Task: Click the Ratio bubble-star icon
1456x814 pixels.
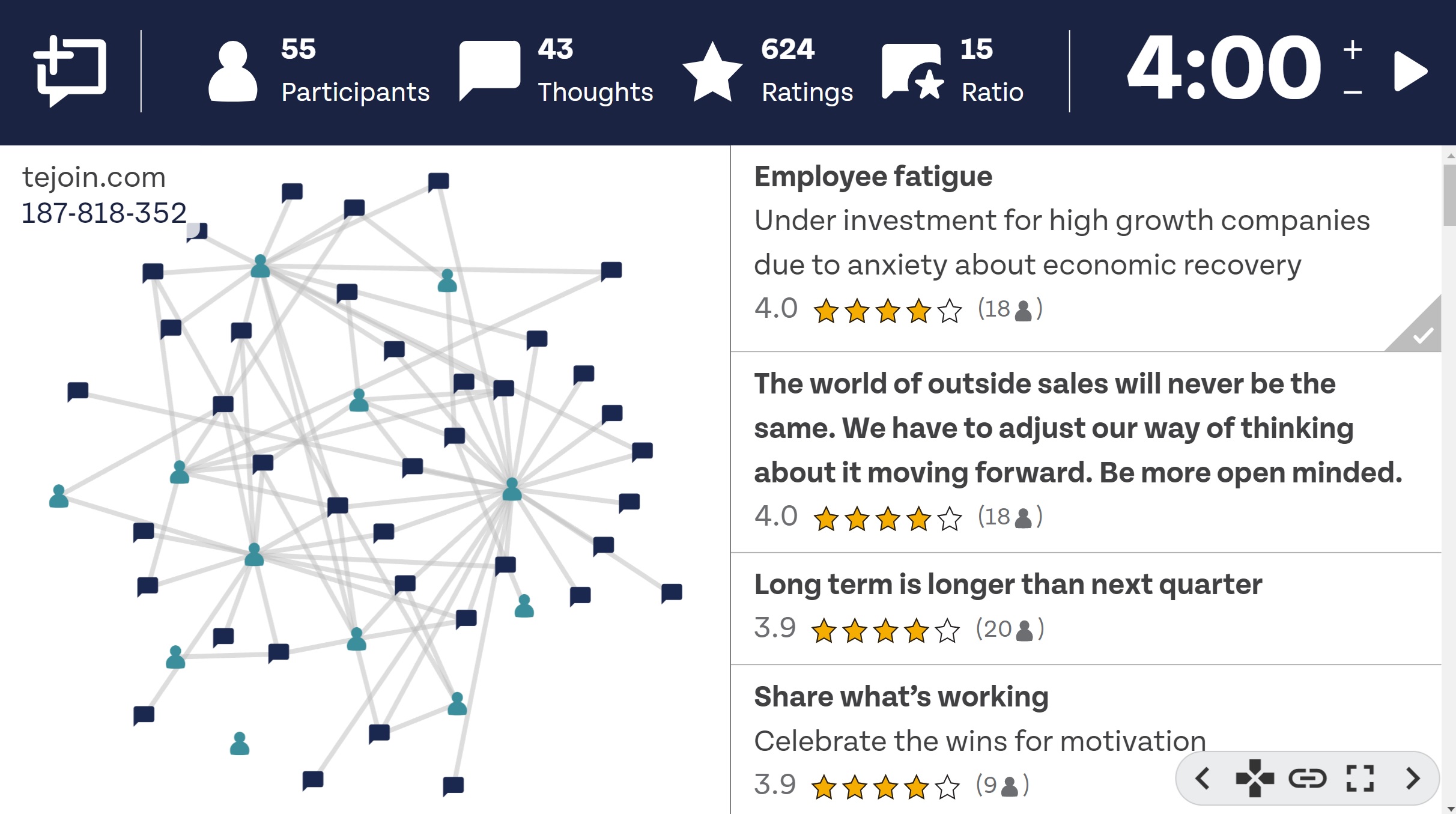Action: pyautogui.click(x=912, y=71)
